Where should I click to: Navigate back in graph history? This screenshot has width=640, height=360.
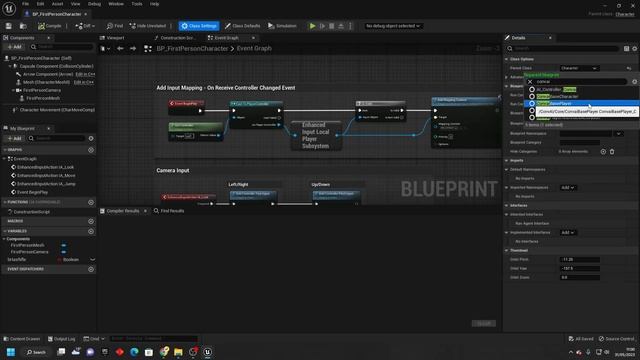120,49
